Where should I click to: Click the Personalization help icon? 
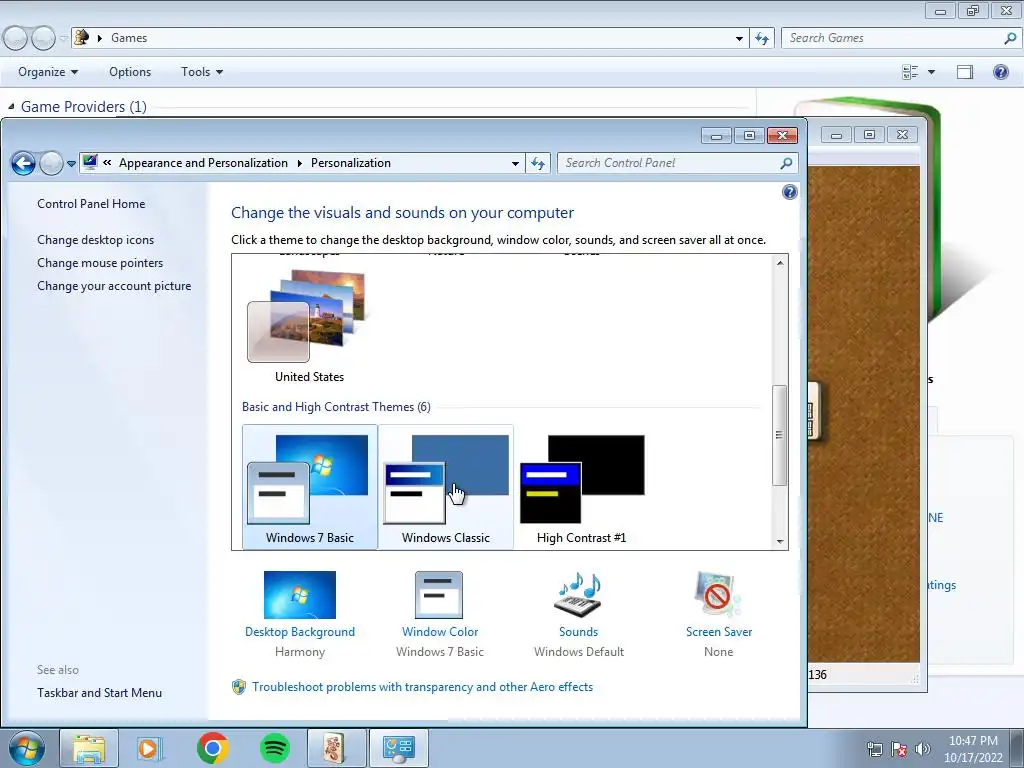[x=790, y=192]
